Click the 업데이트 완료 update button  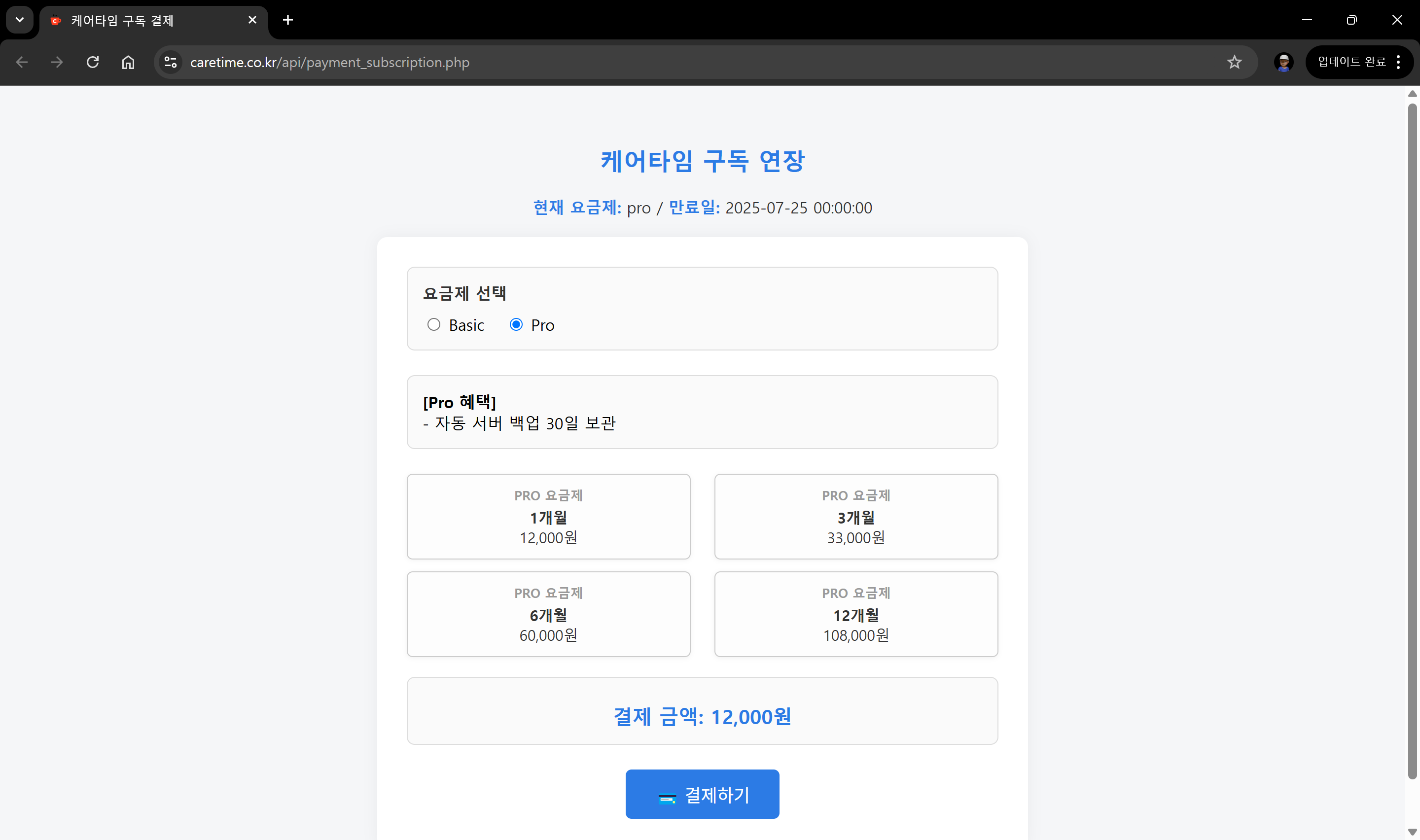pyautogui.click(x=1351, y=62)
